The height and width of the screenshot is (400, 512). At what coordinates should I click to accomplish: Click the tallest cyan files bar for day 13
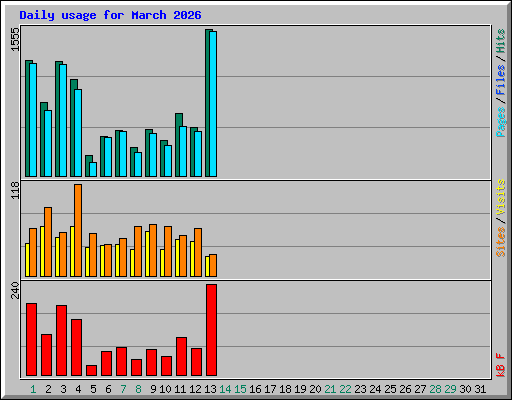coord(213,104)
